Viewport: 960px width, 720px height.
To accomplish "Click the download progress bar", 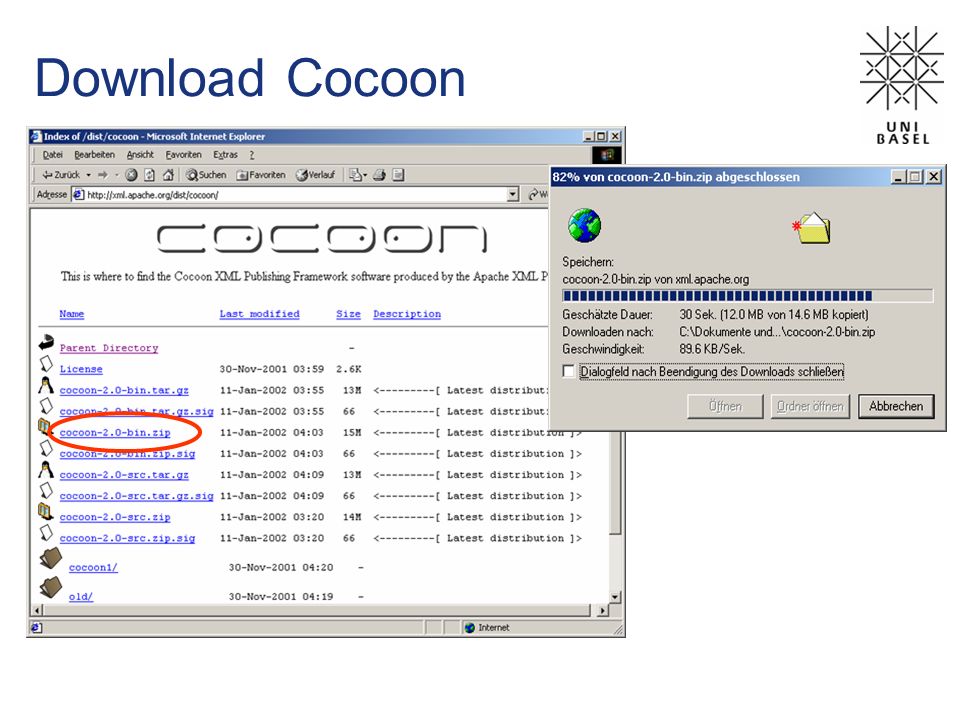I will 748,296.
